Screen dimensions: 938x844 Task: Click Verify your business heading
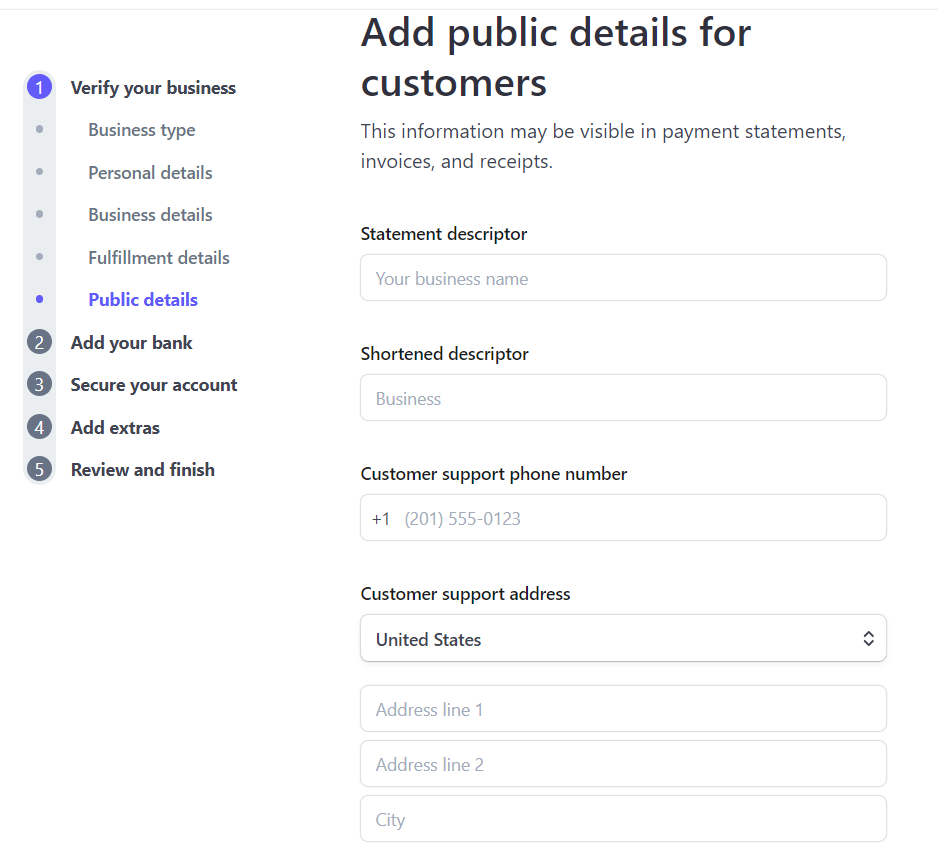[153, 87]
